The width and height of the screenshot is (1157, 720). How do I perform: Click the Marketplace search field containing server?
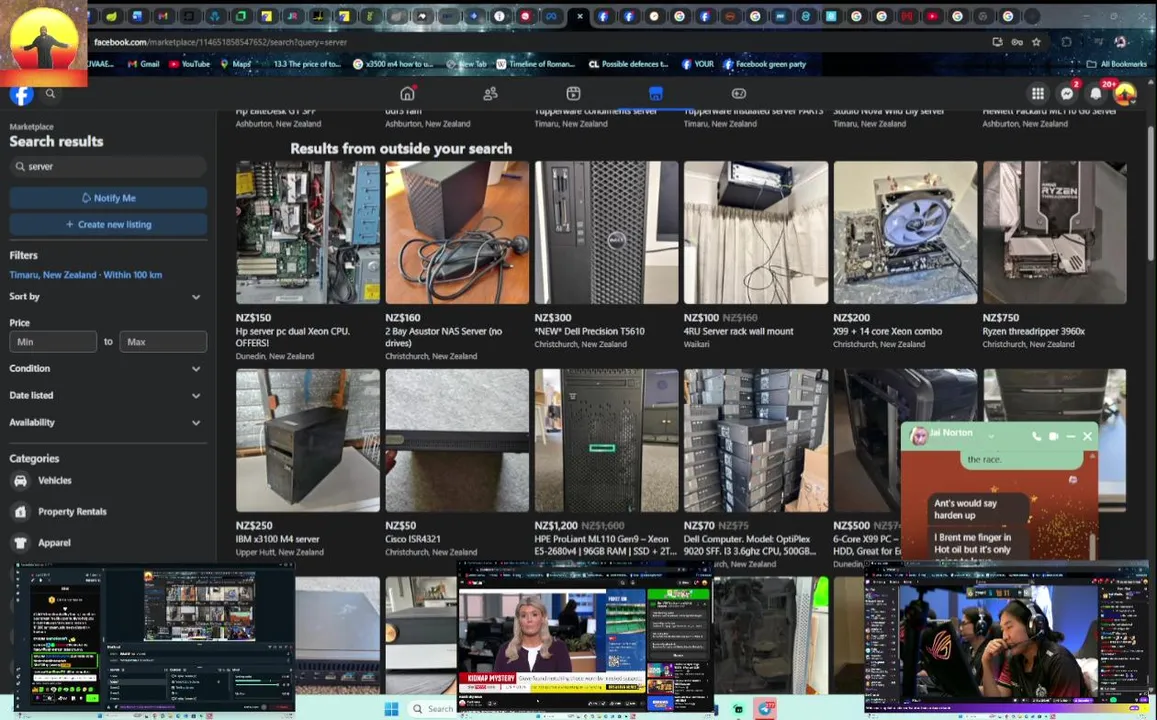[x=108, y=167]
